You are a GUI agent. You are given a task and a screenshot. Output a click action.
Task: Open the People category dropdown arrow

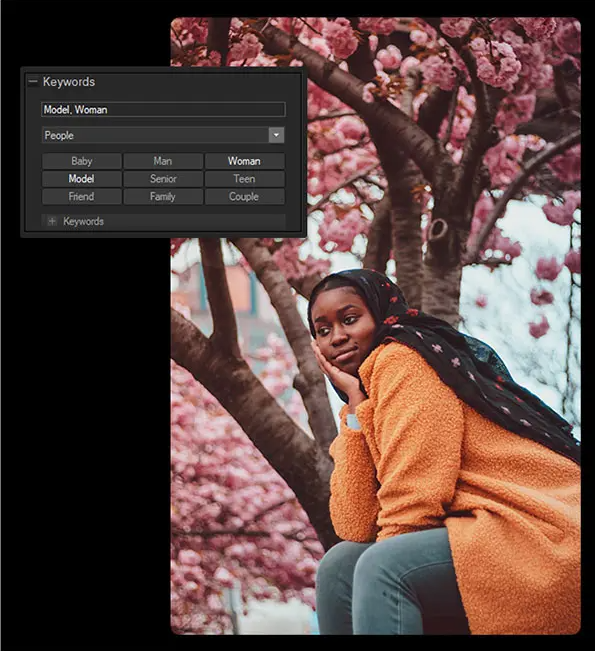coord(276,135)
